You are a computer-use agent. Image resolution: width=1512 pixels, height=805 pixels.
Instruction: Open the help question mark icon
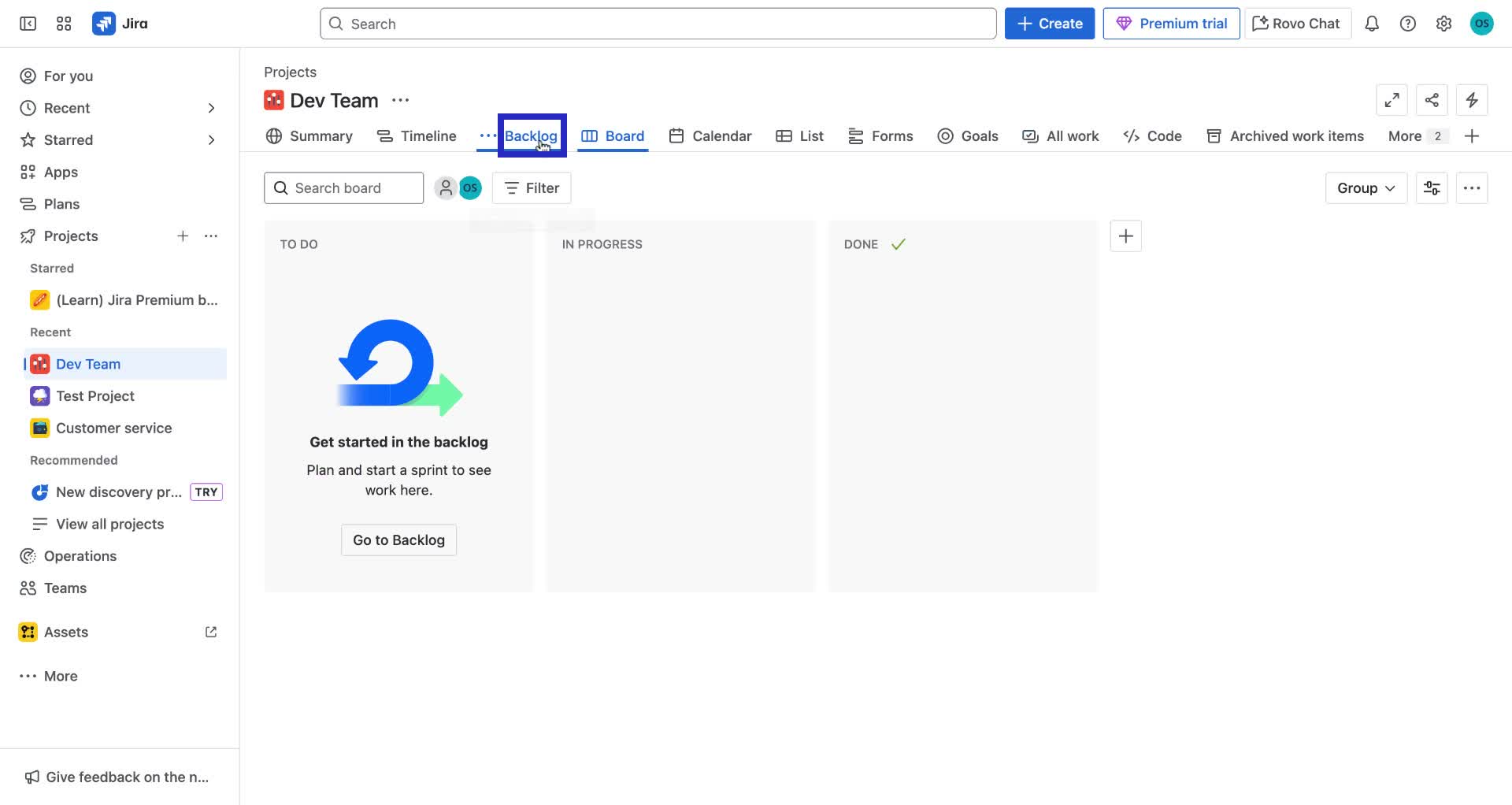[x=1408, y=23]
